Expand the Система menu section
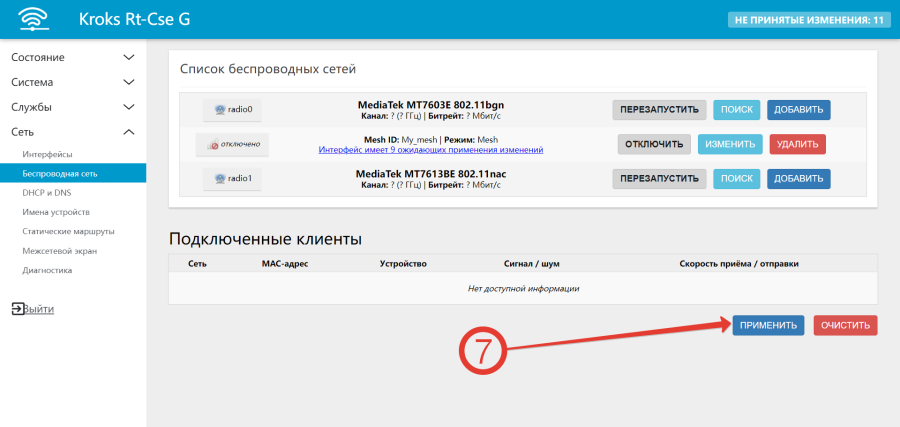Screen dimensions: 900x427 click(x=72, y=82)
